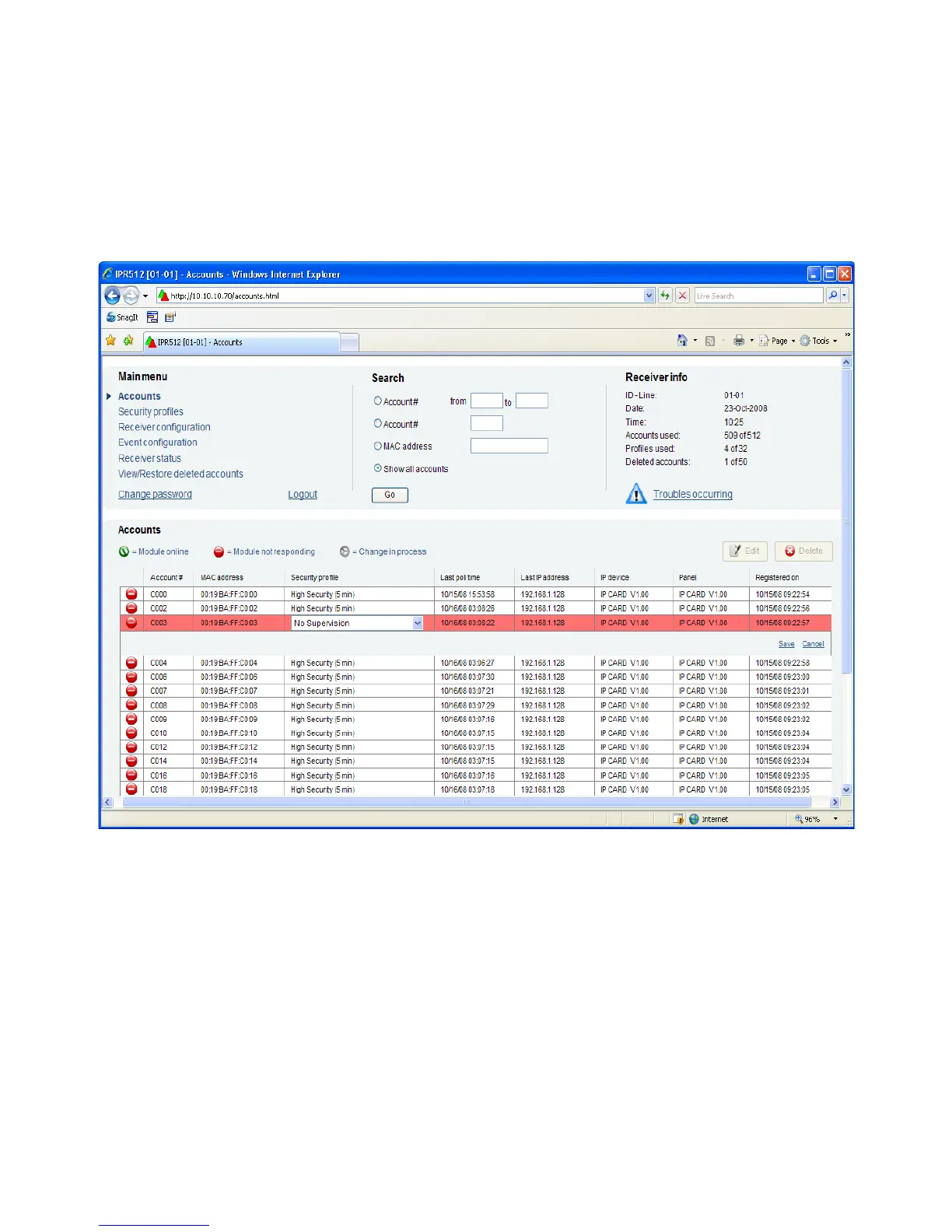Click the Home page icon
The image size is (952, 1232).
click(x=682, y=341)
